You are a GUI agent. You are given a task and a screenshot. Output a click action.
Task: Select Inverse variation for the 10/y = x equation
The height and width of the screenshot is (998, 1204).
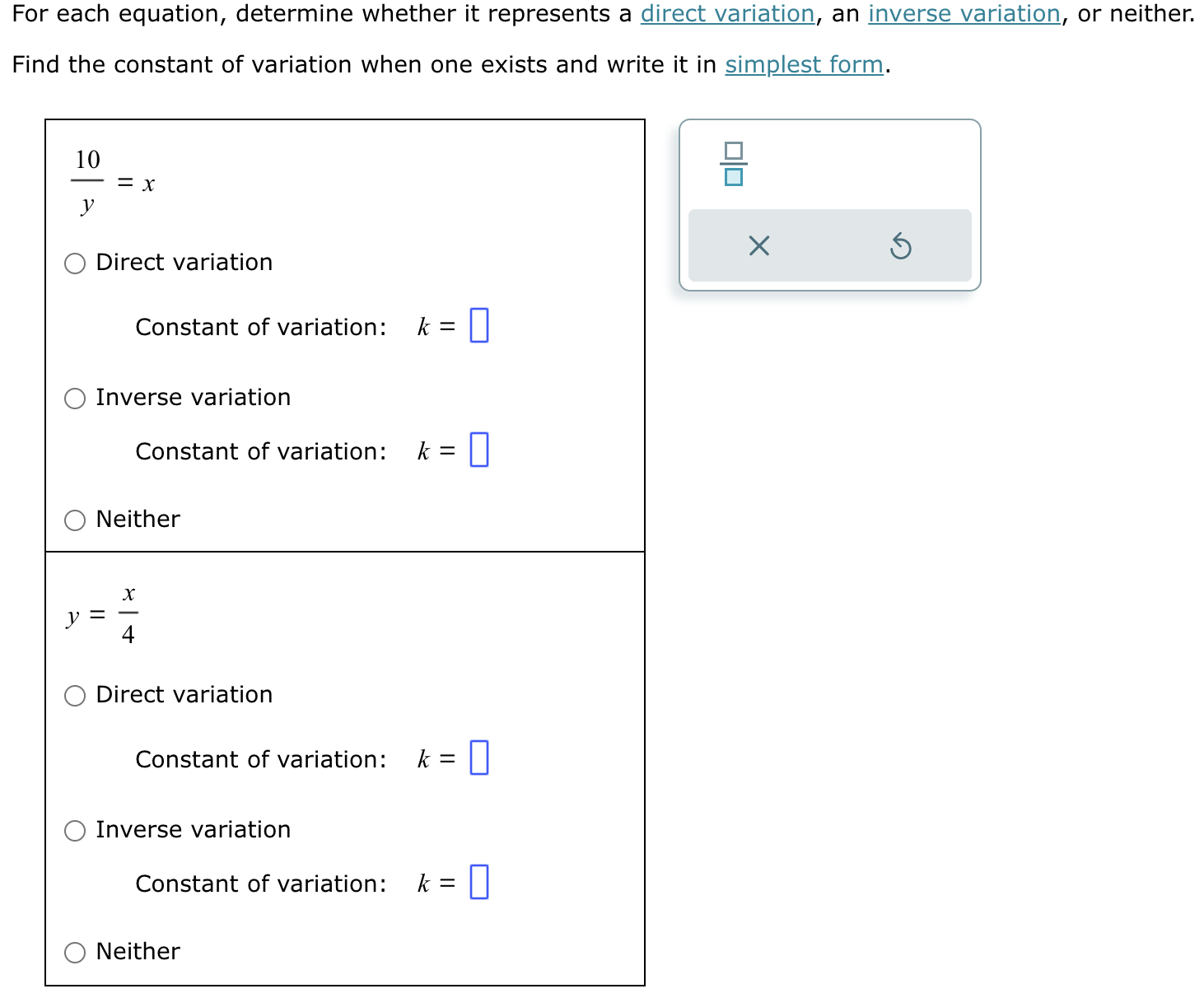75,398
